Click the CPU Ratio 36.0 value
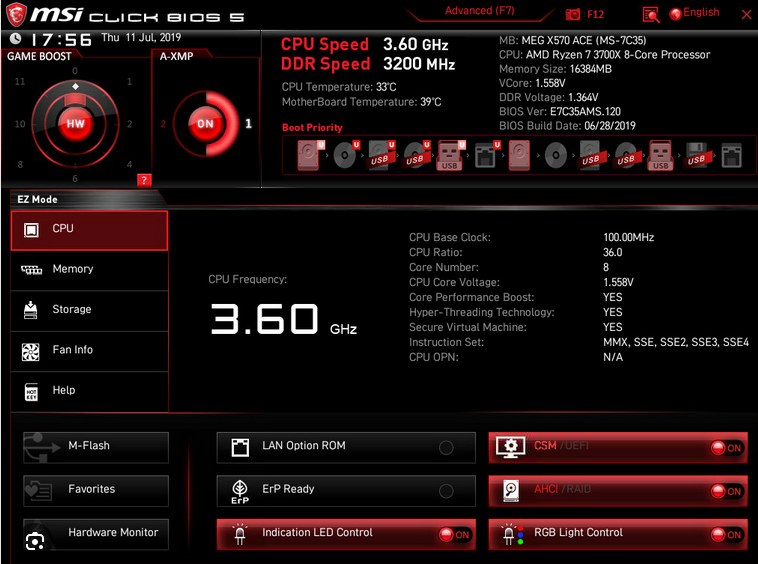This screenshot has width=758, height=564. pyautogui.click(x=612, y=252)
